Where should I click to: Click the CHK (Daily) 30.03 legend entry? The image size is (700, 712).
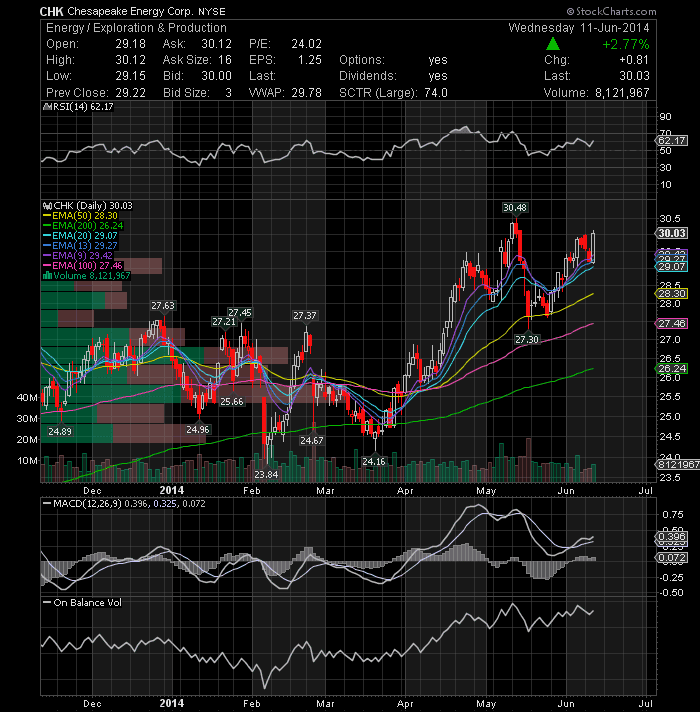pyautogui.click(x=93, y=206)
